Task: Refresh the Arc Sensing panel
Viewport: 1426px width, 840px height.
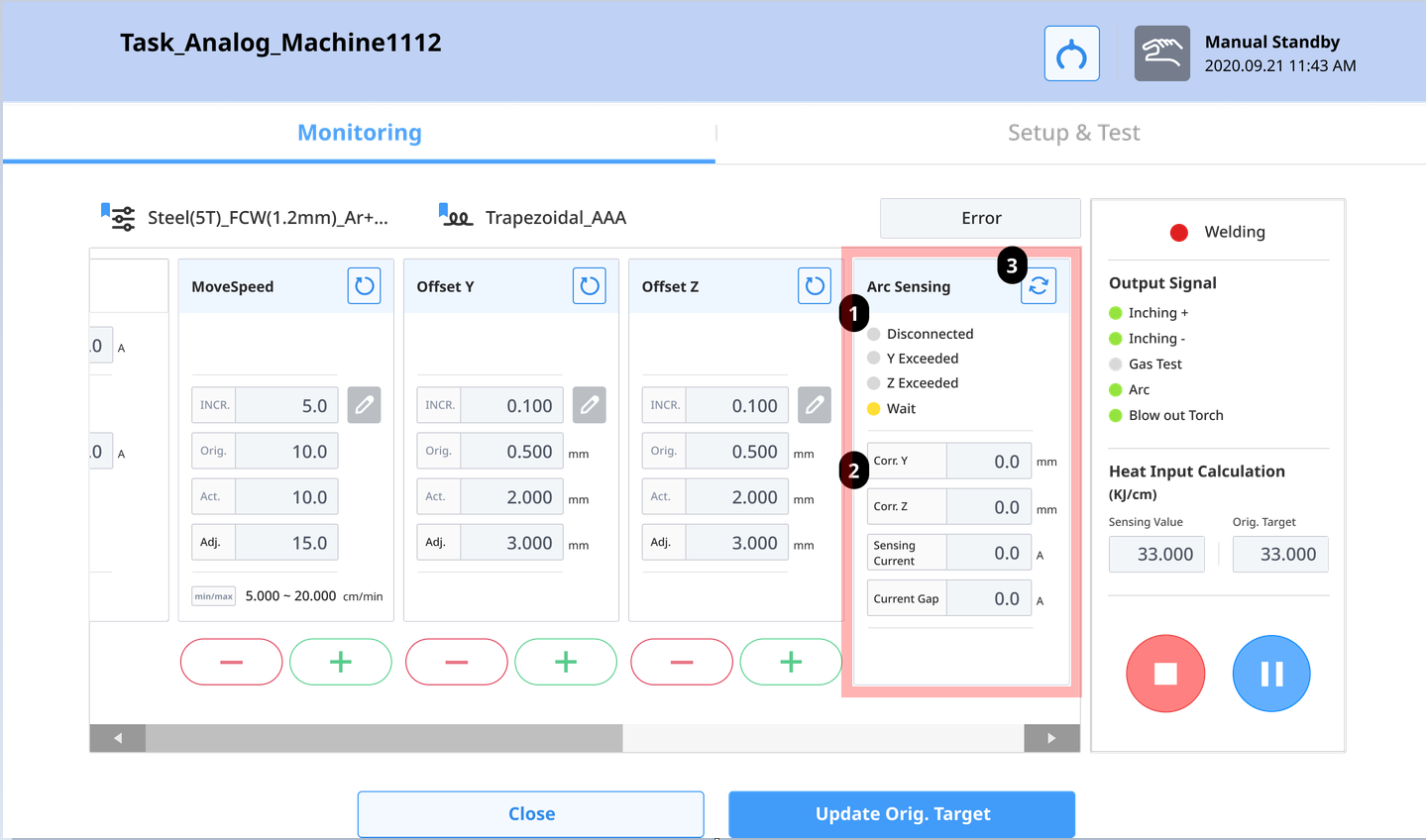Action: point(1039,286)
